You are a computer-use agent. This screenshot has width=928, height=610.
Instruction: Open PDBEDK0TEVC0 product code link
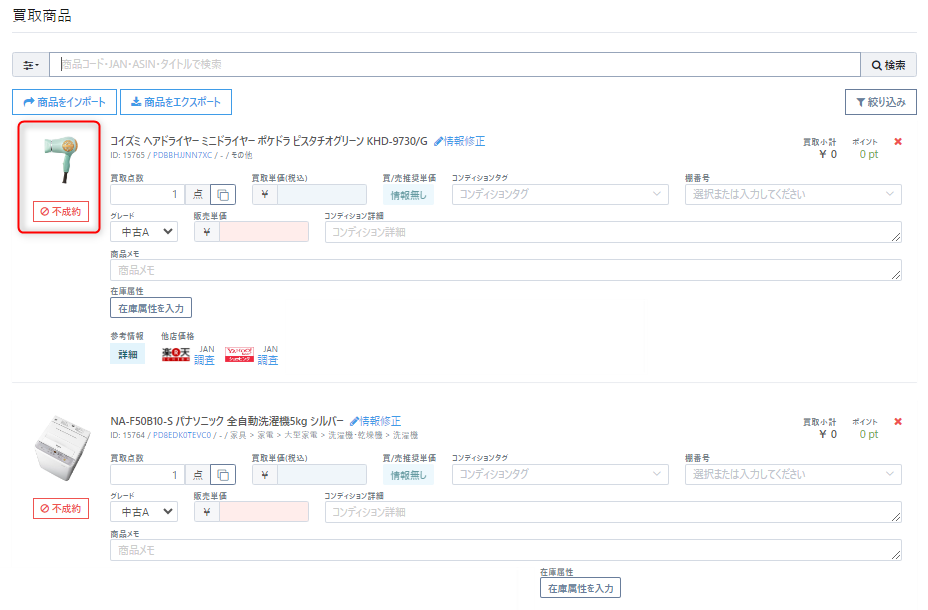click(182, 435)
